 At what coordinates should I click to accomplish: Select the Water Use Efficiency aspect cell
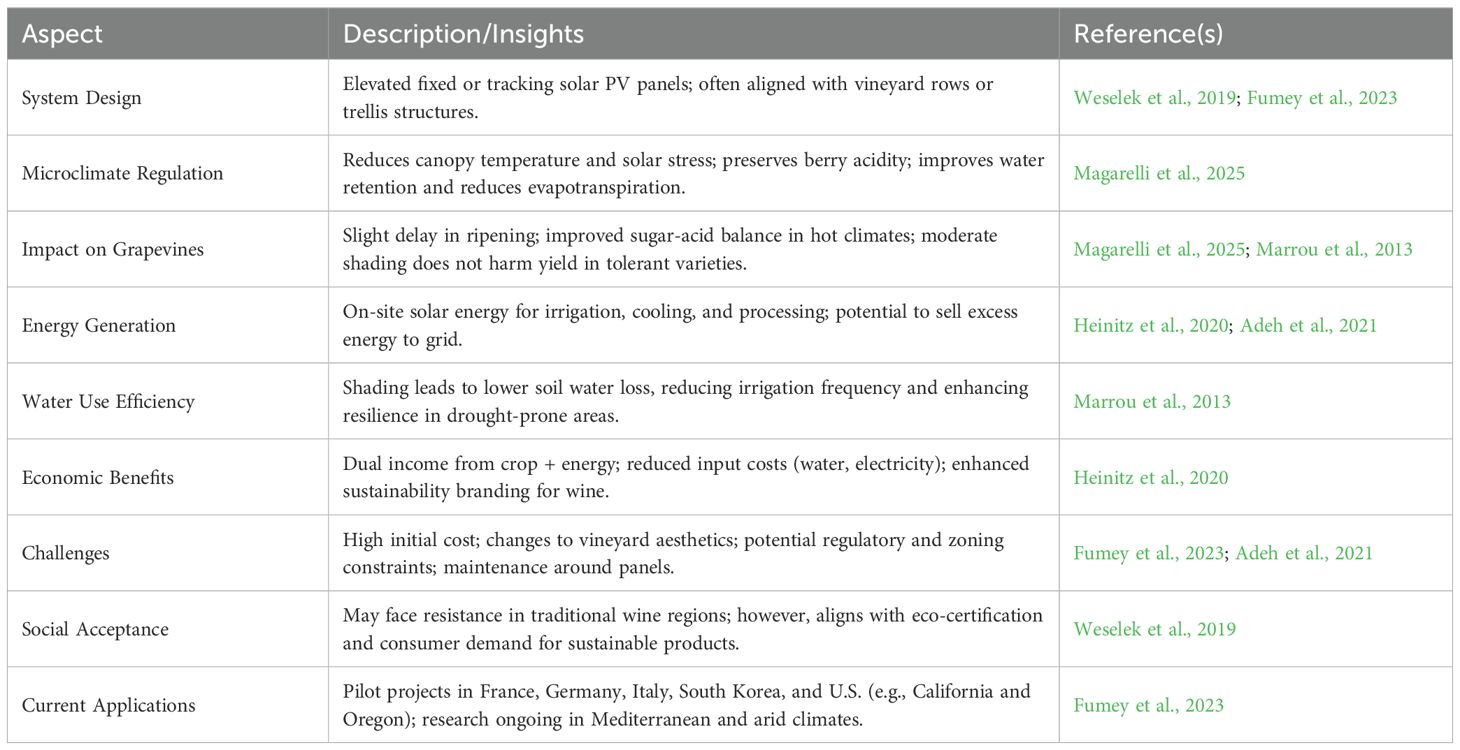click(108, 401)
